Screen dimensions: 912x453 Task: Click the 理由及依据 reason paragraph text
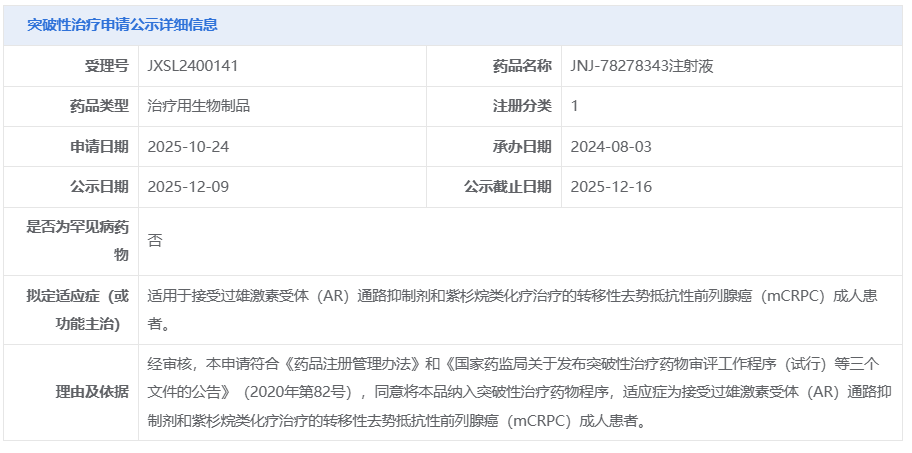(512, 391)
